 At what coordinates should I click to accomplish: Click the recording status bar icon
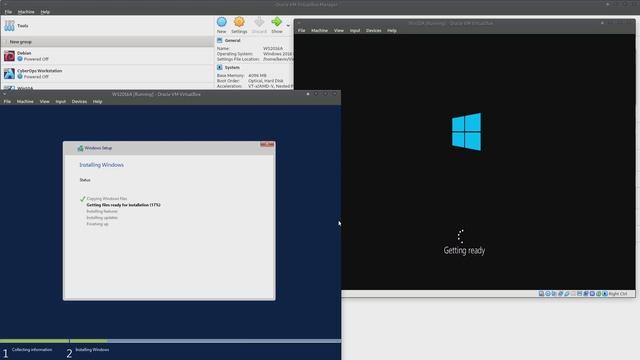[586, 293]
